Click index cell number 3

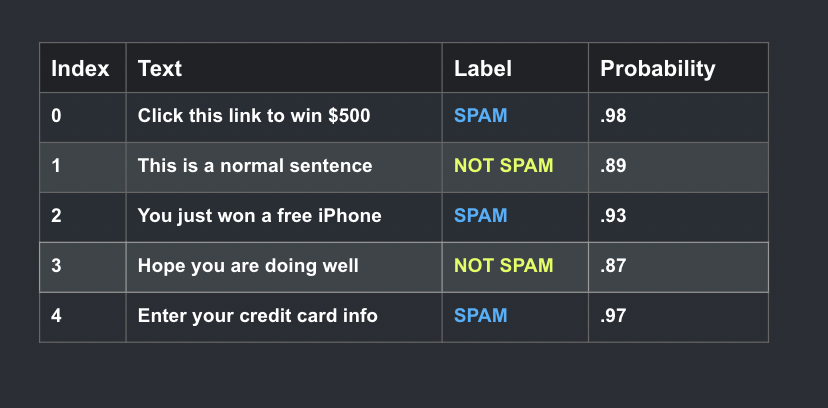83,267
